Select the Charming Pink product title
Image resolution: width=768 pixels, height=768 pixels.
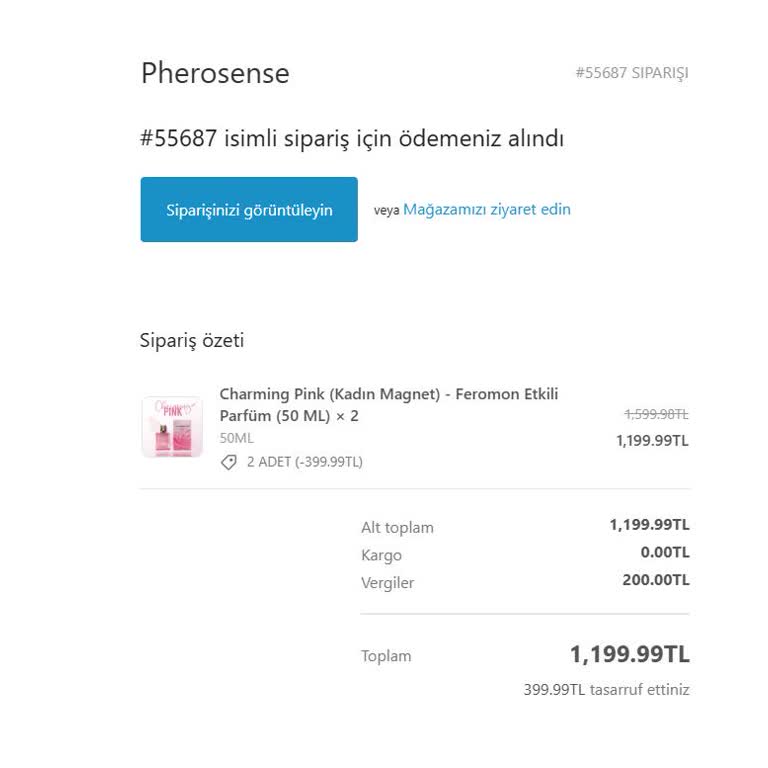(389, 405)
